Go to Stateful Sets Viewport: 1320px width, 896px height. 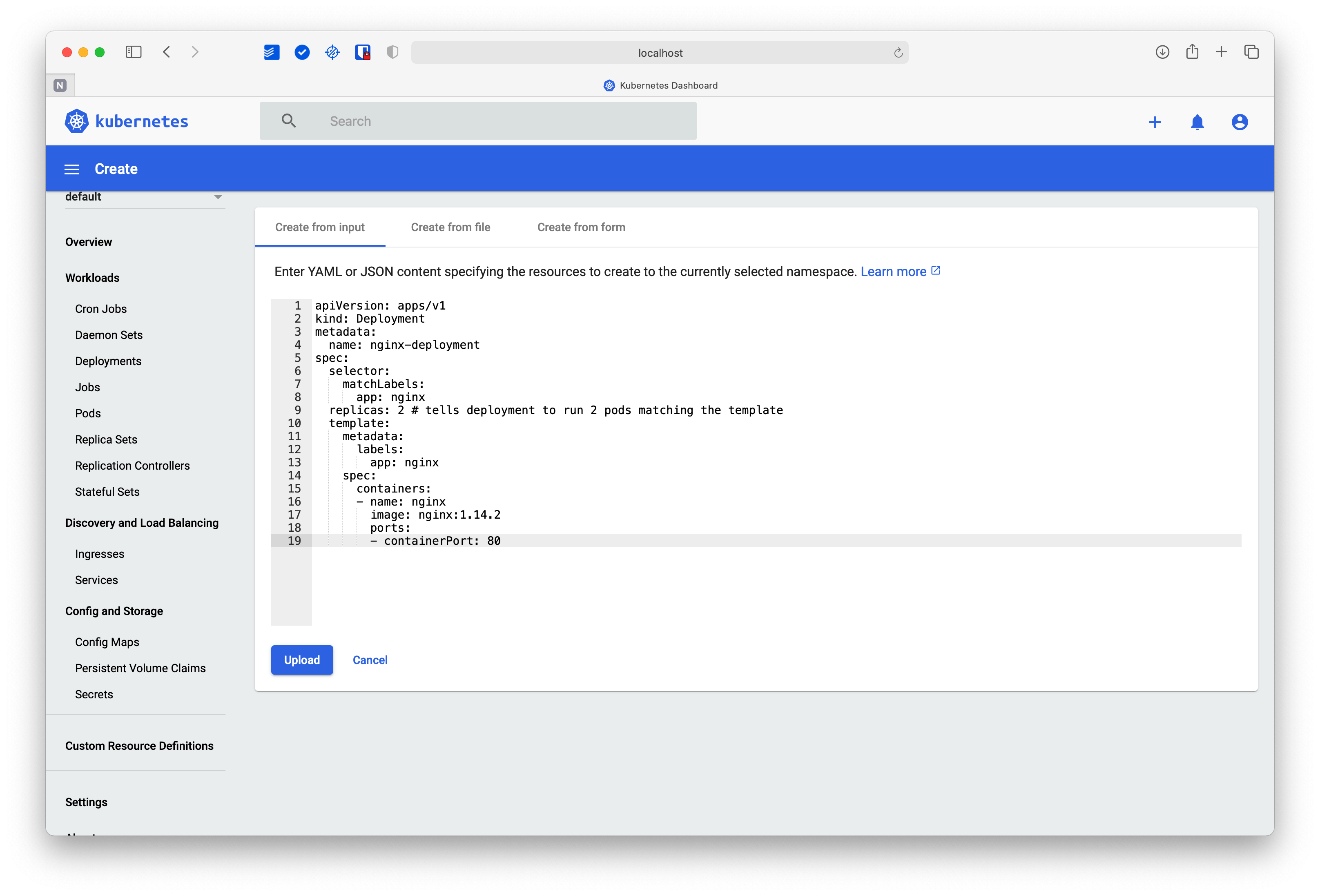(107, 492)
